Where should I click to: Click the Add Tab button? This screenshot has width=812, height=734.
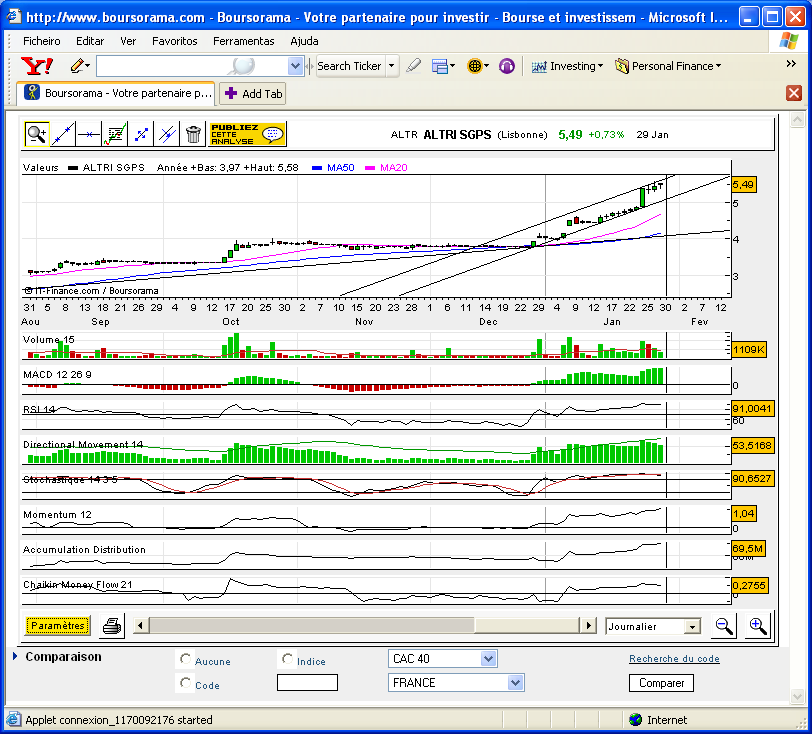pos(253,94)
